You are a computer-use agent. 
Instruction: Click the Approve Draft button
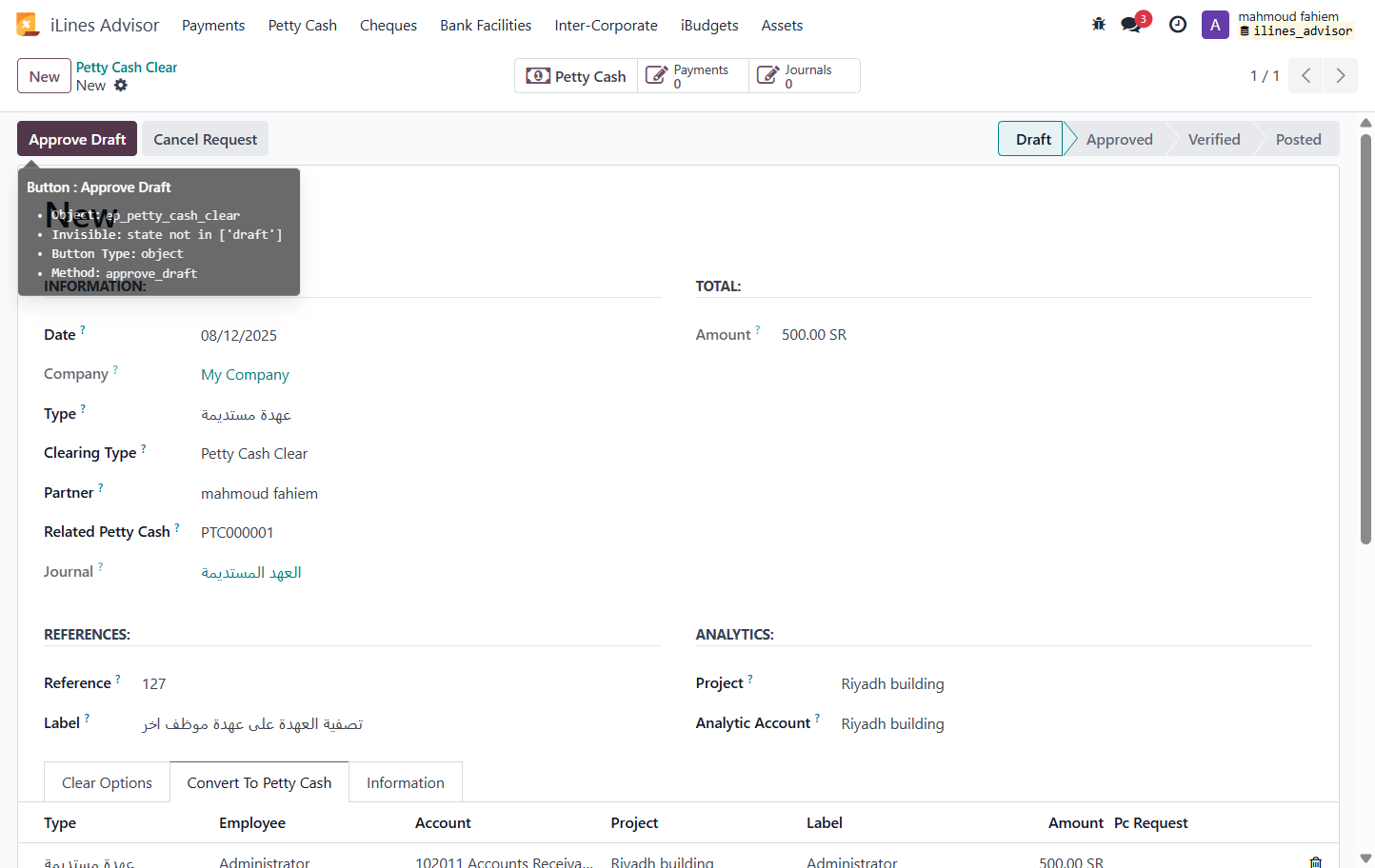pyautogui.click(x=77, y=139)
